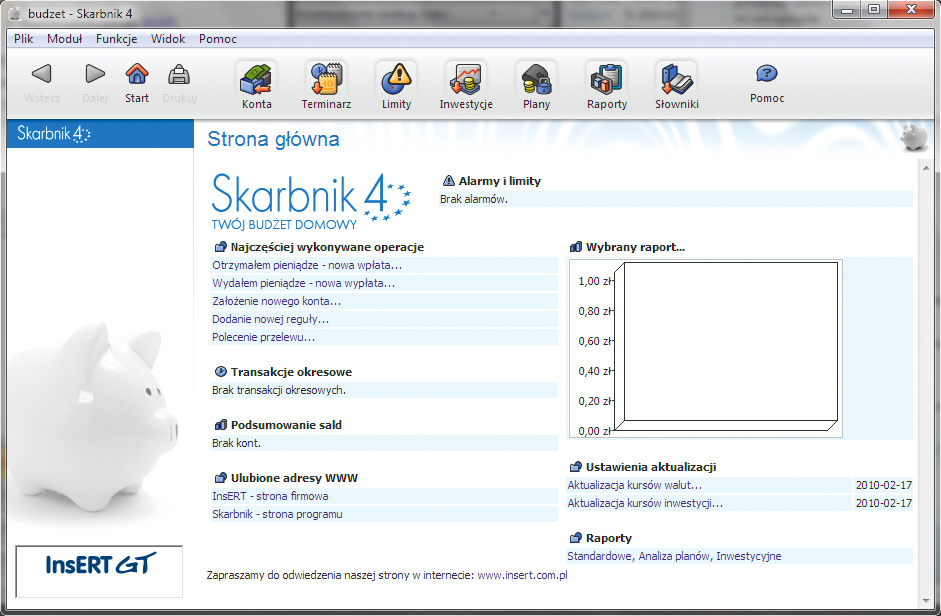Screen dimensions: 941x616
Task: Open 'Aktualizacja kursów walut' setting
Action: click(x=634, y=485)
